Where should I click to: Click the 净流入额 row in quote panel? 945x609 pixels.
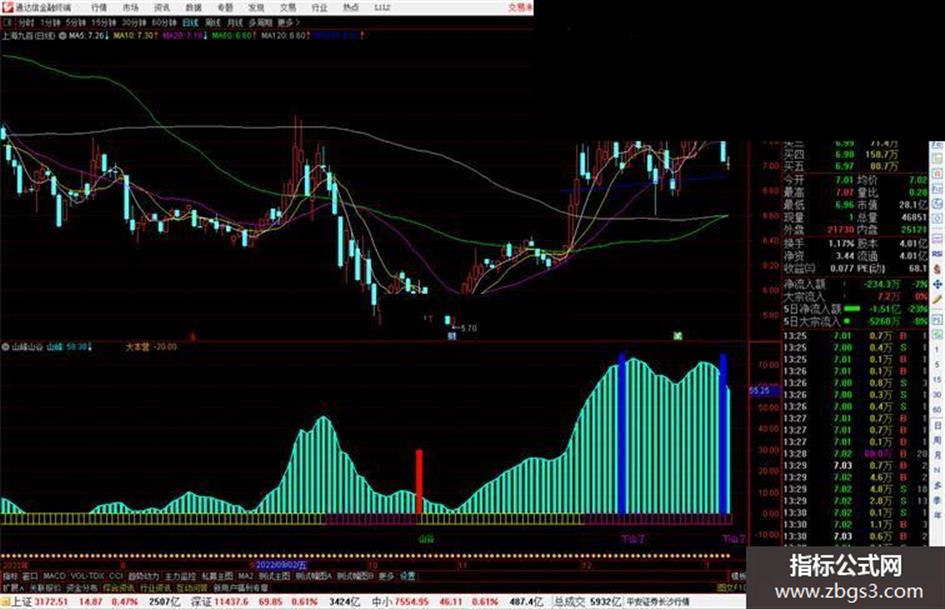856,283
